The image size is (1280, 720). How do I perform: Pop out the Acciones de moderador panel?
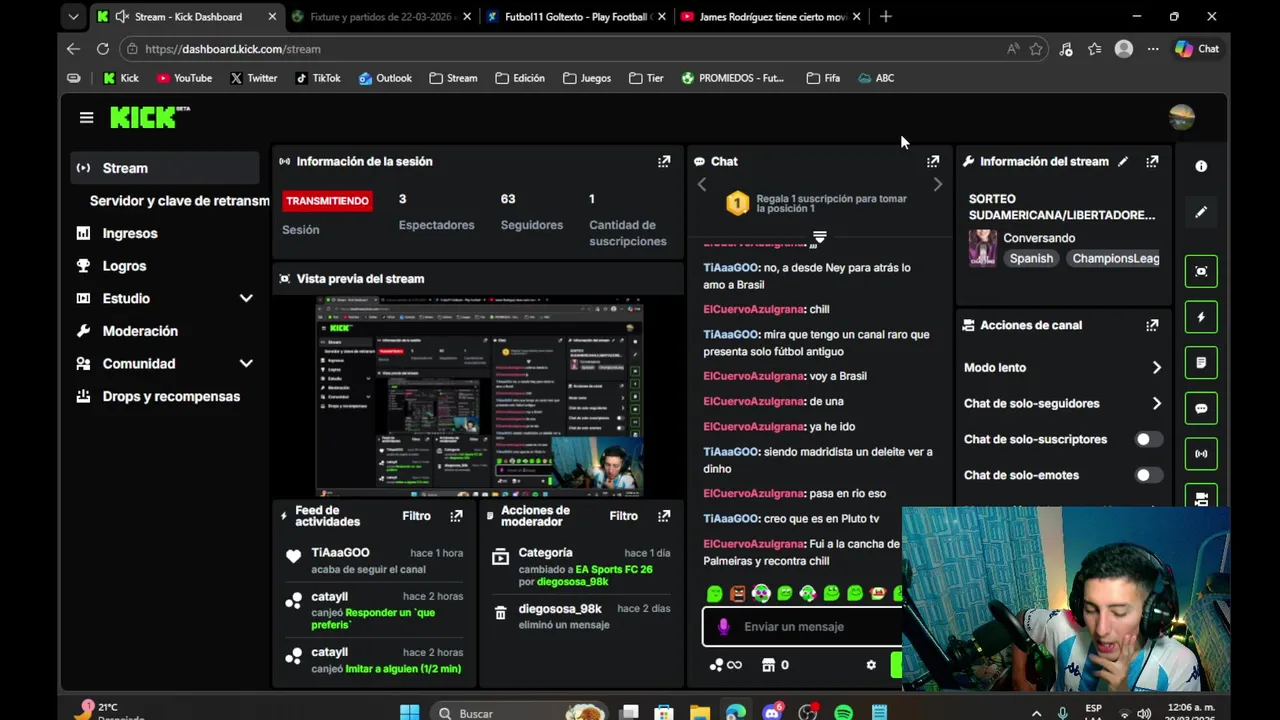[x=664, y=516]
